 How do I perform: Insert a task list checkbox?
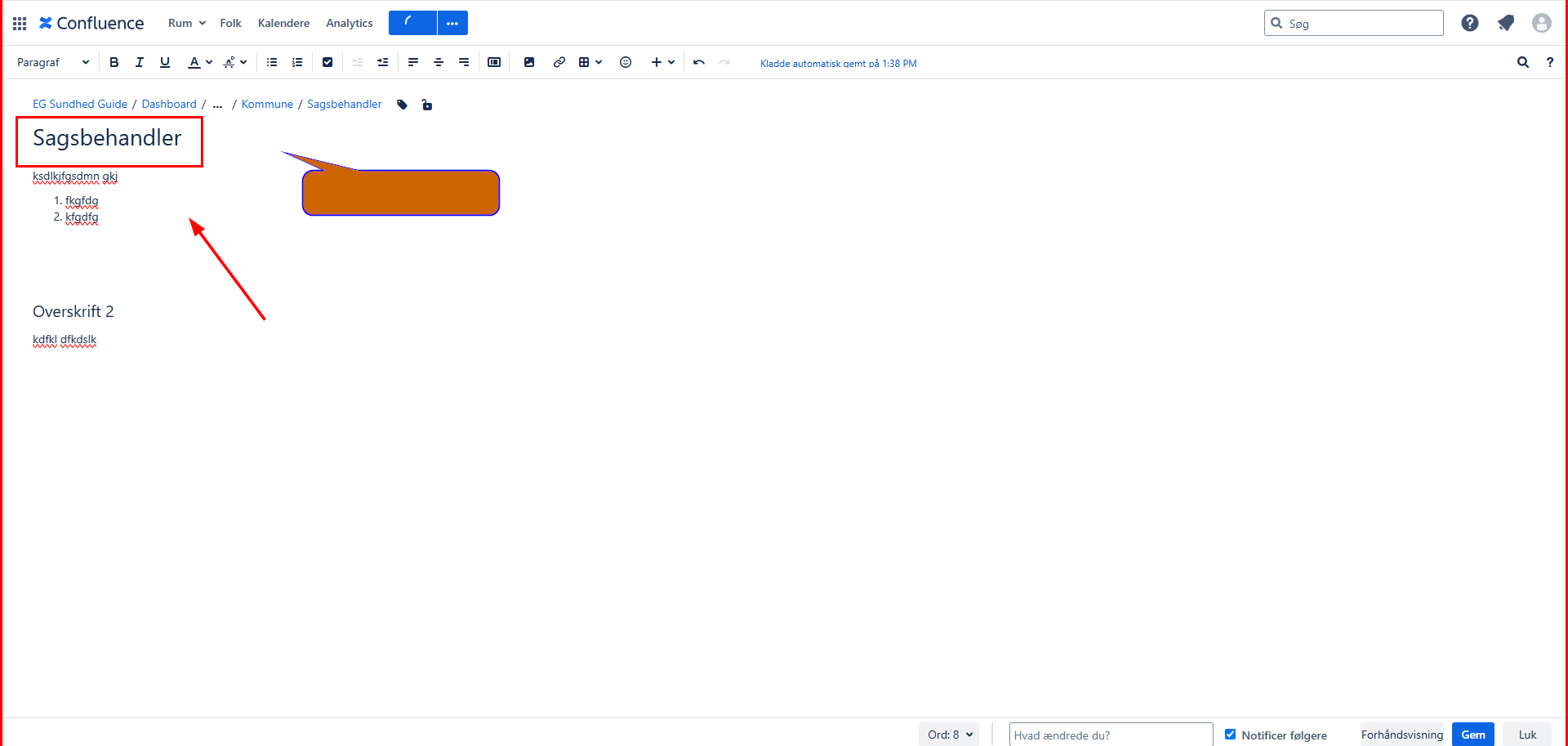(327, 62)
